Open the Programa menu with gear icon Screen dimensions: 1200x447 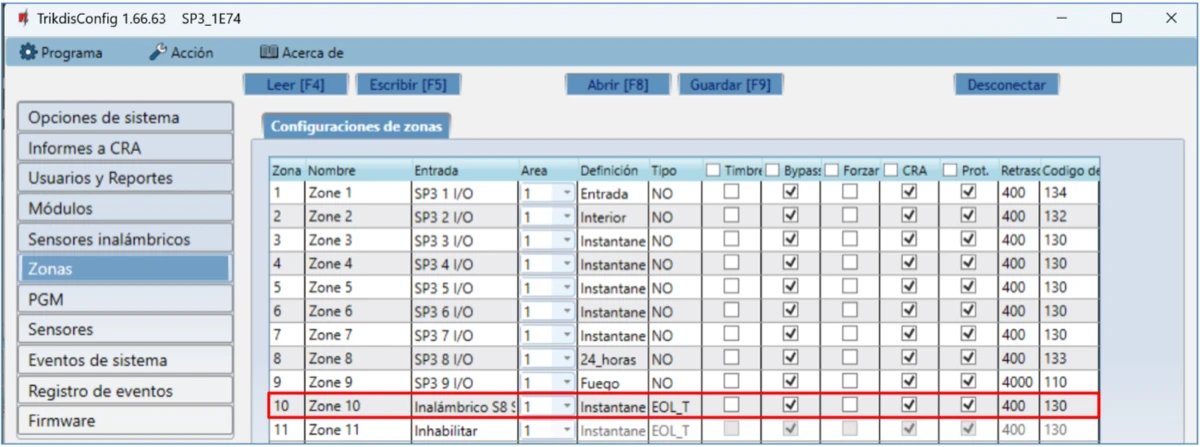[61, 53]
